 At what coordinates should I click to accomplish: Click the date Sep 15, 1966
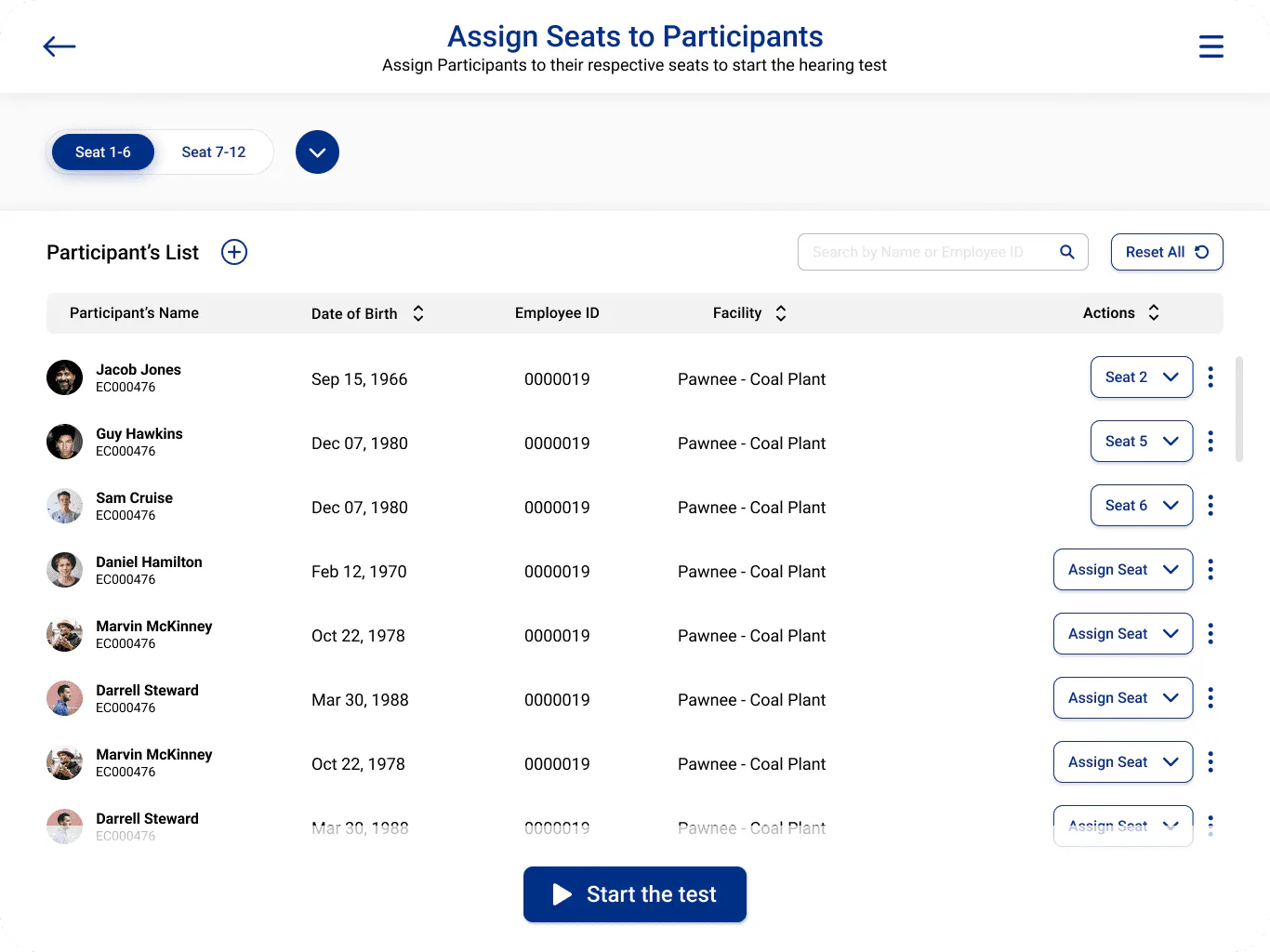[360, 379]
